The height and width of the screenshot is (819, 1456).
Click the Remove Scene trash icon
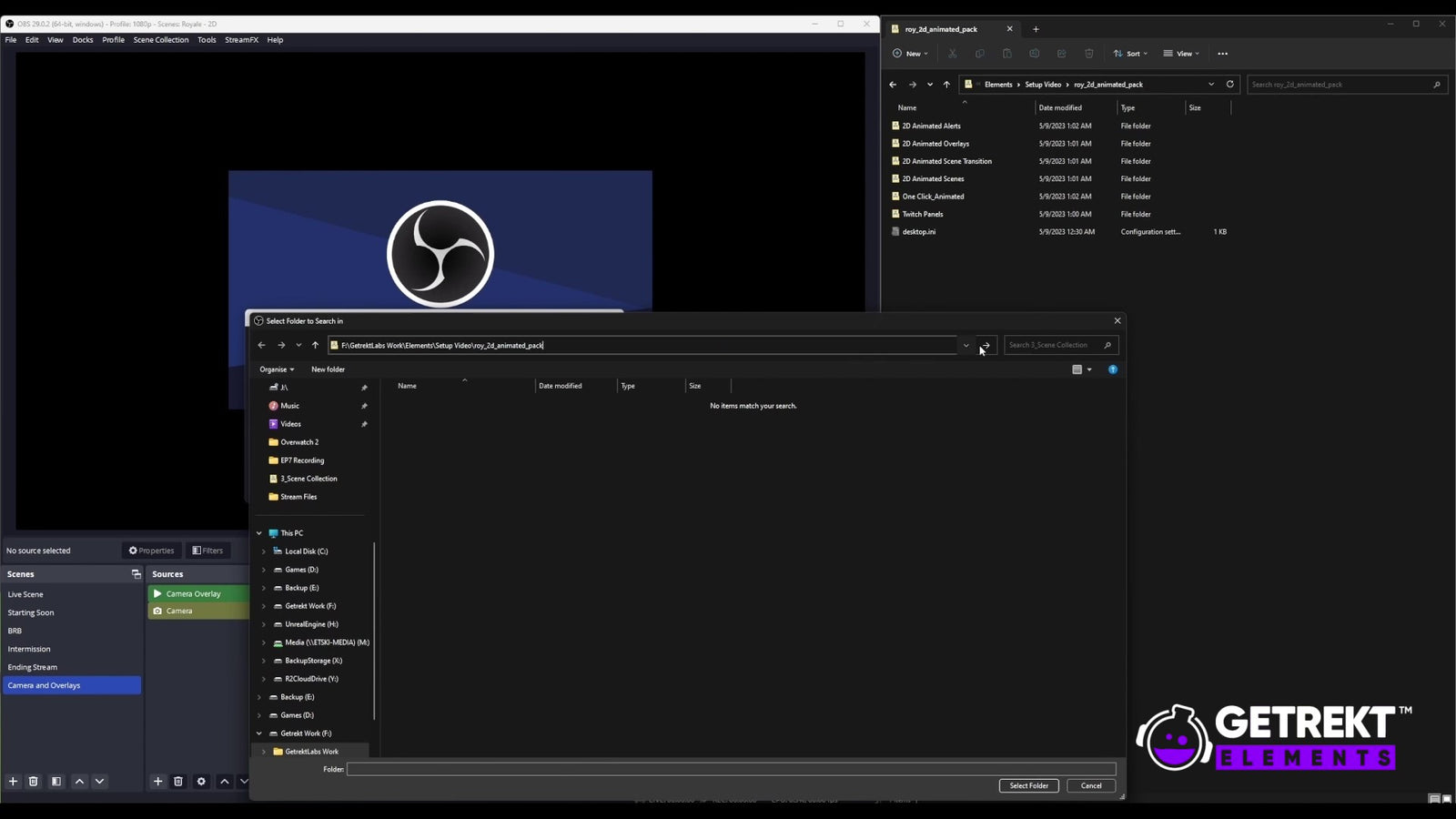pos(34,781)
